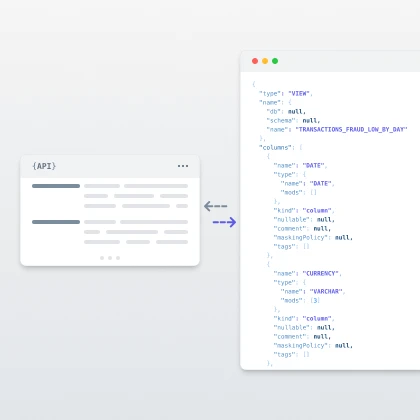Click the gray left-pointing dashed arrow

click(215, 206)
